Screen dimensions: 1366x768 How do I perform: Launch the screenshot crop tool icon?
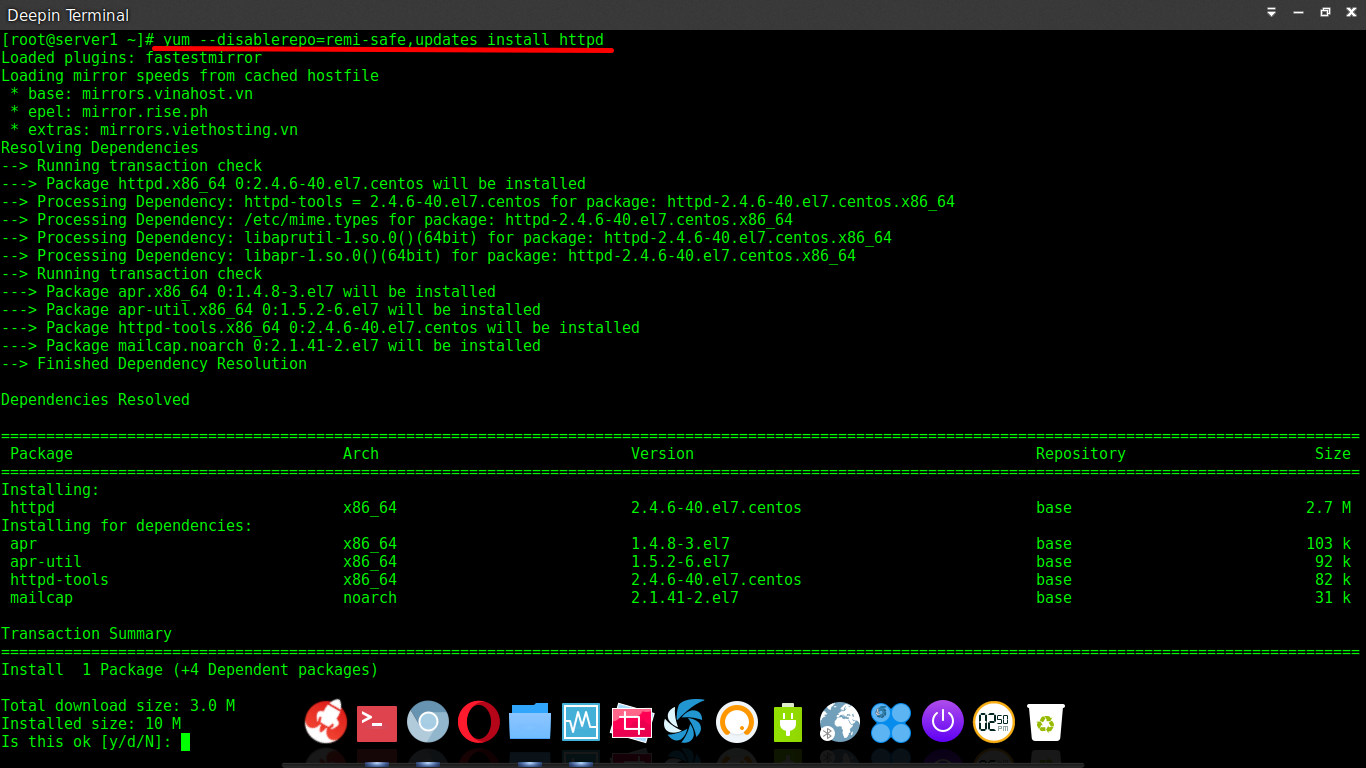pos(632,721)
